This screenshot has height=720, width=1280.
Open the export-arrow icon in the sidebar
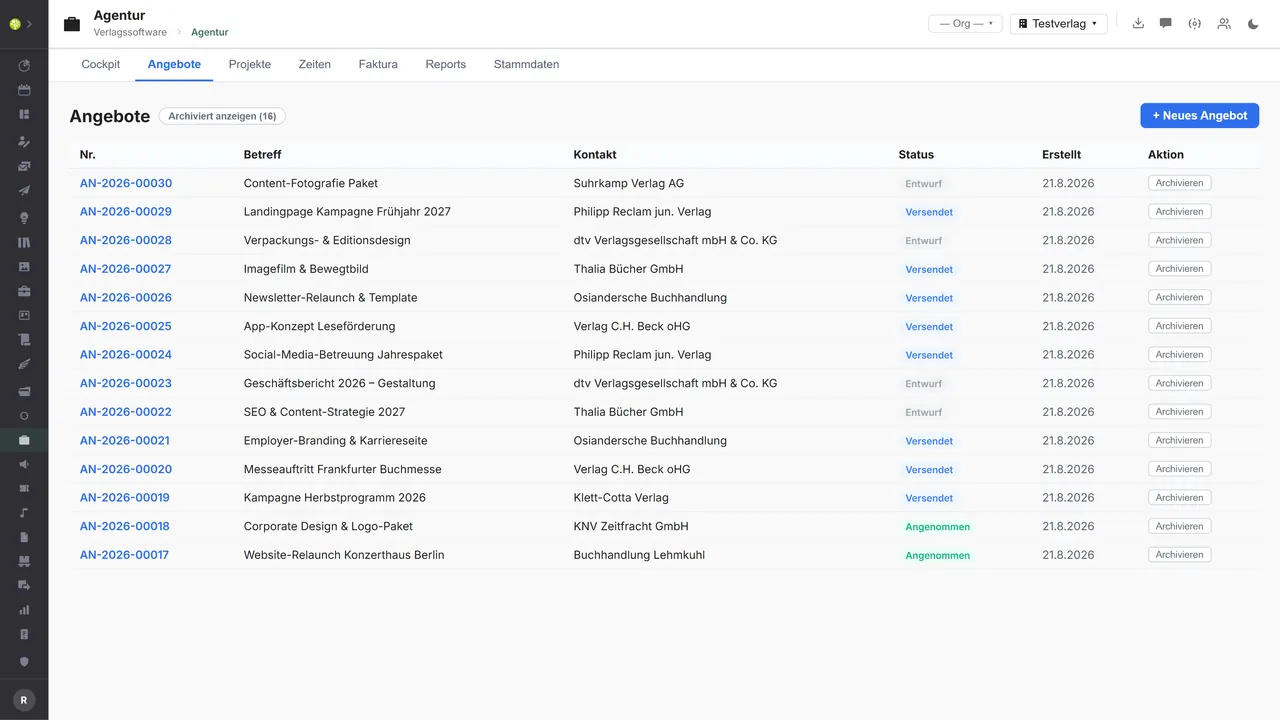(x=24, y=585)
